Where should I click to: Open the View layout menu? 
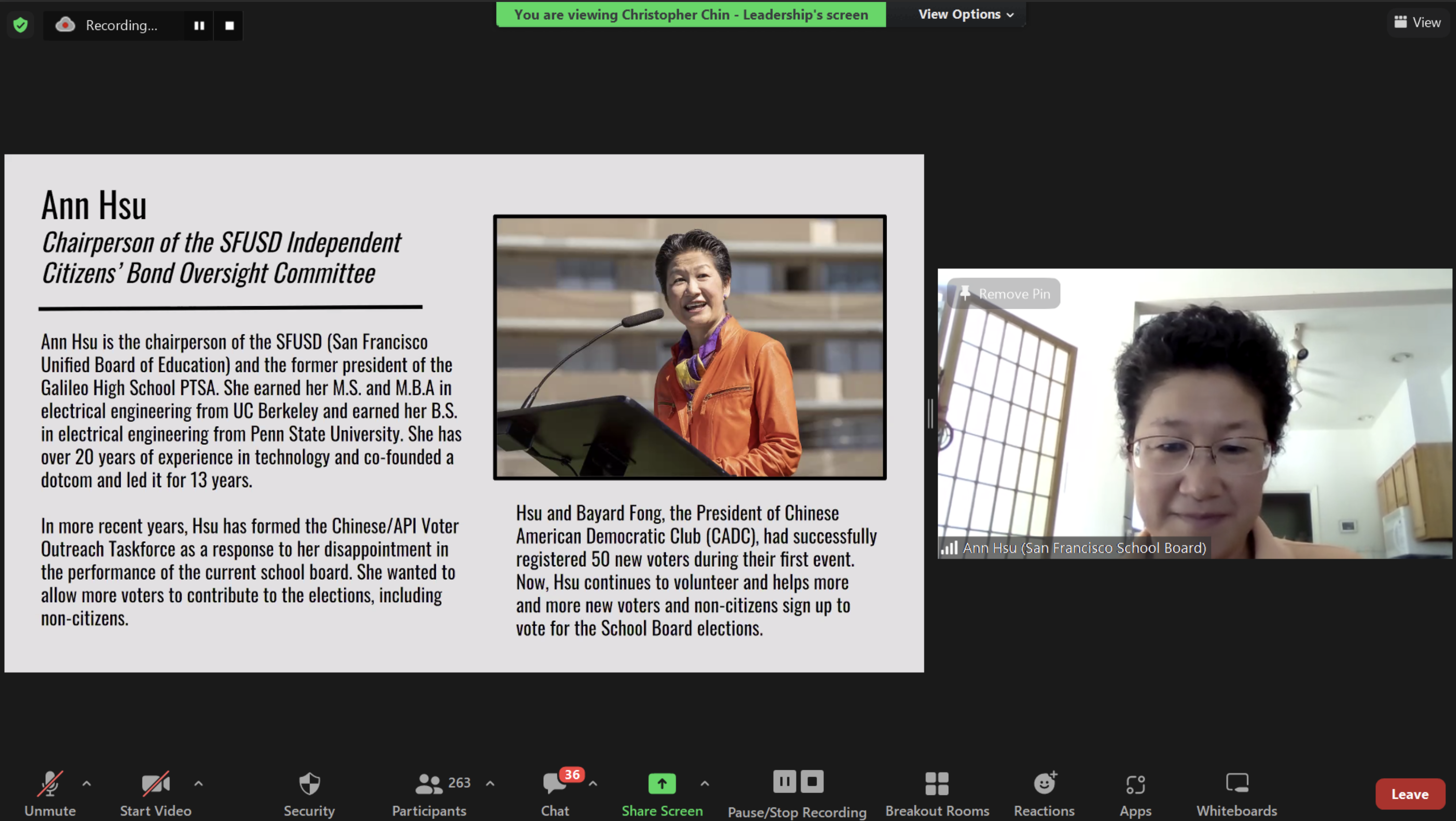click(x=1417, y=23)
